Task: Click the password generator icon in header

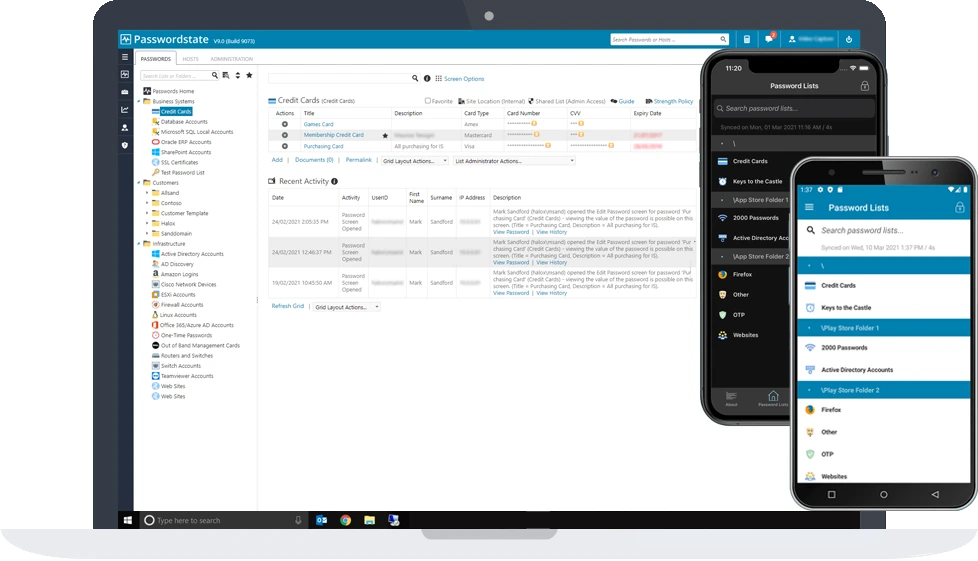Action: click(x=747, y=39)
